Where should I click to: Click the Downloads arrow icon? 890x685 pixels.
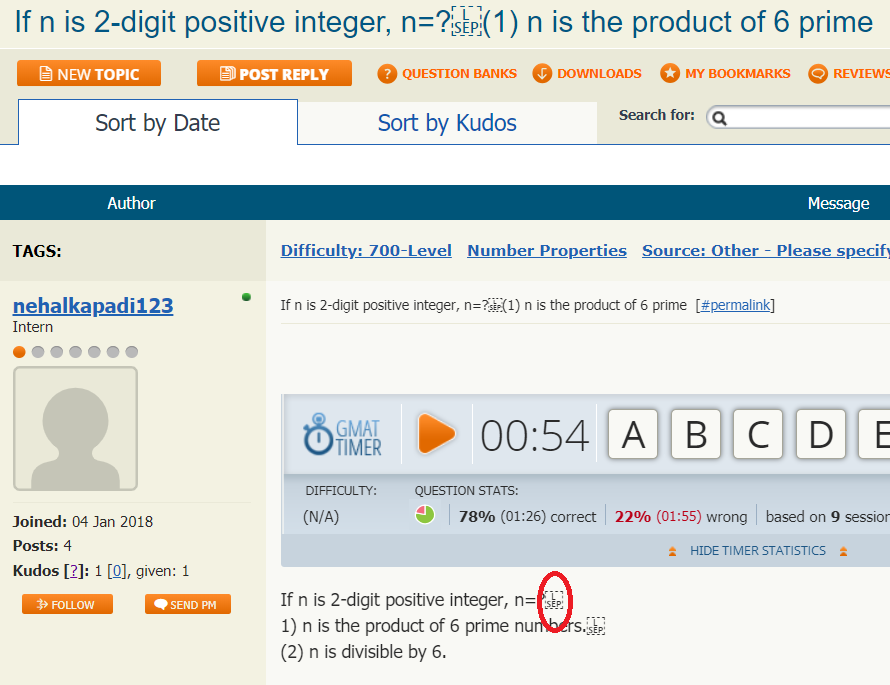point(542,73)
